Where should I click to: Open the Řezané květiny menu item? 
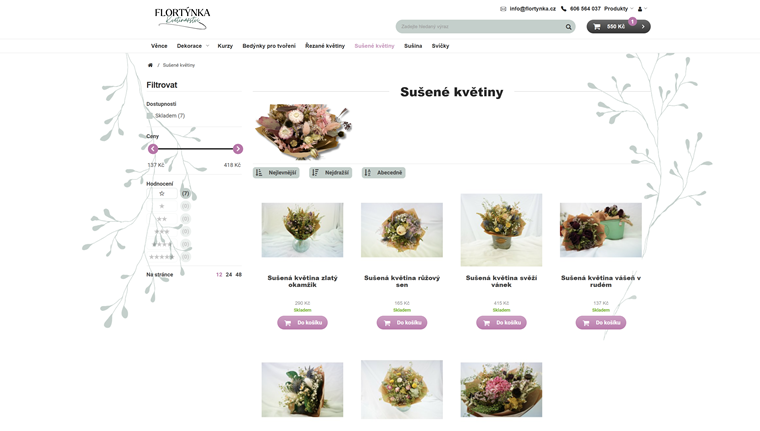325,46
